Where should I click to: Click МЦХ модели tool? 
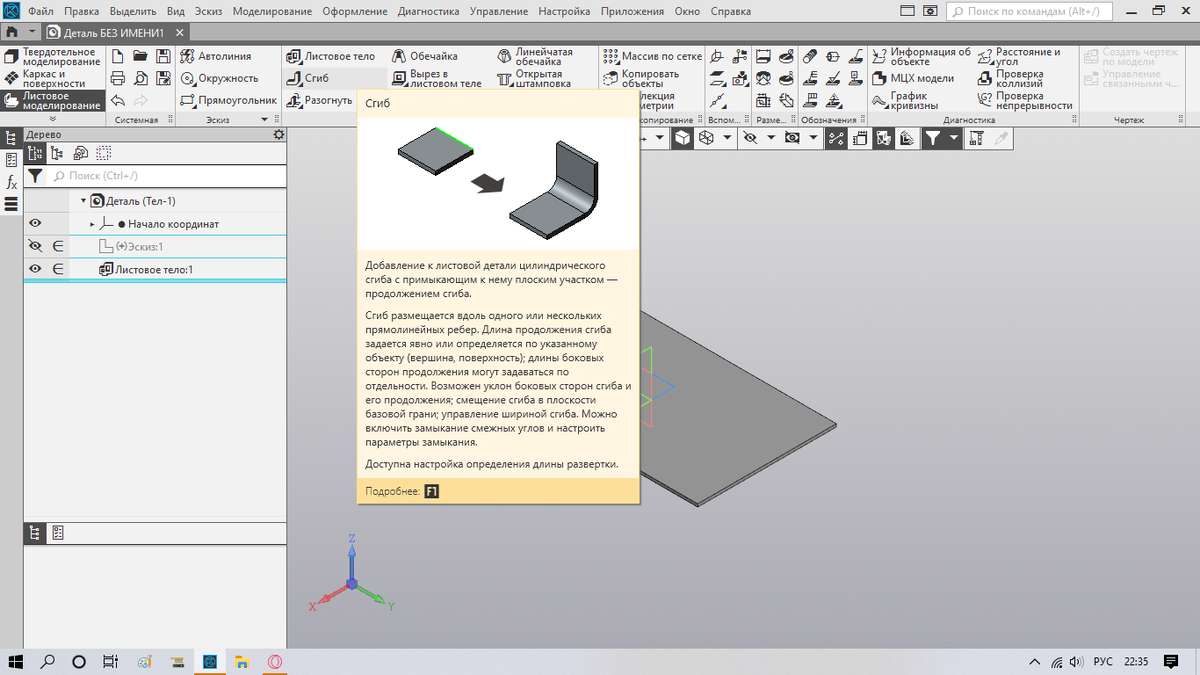click(912, 78)
